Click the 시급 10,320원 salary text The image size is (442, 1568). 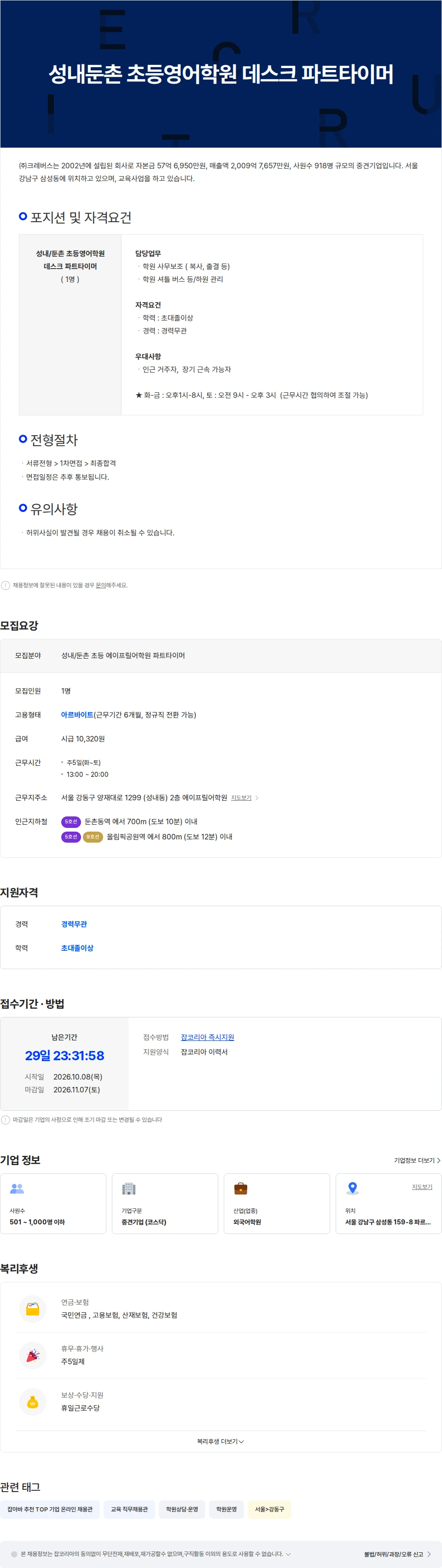point(83,738)
